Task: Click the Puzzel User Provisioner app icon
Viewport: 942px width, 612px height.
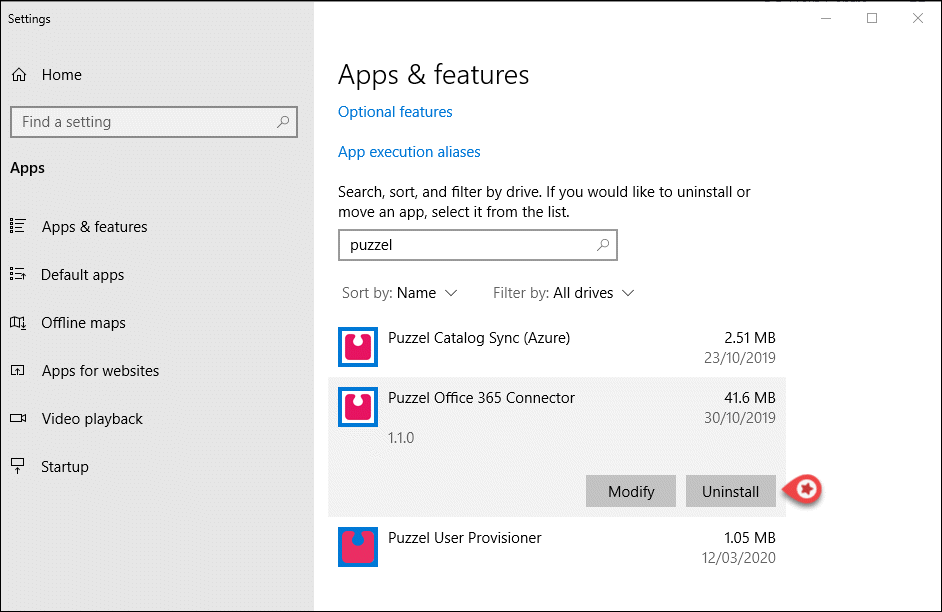Action: (x=358, y=547)
